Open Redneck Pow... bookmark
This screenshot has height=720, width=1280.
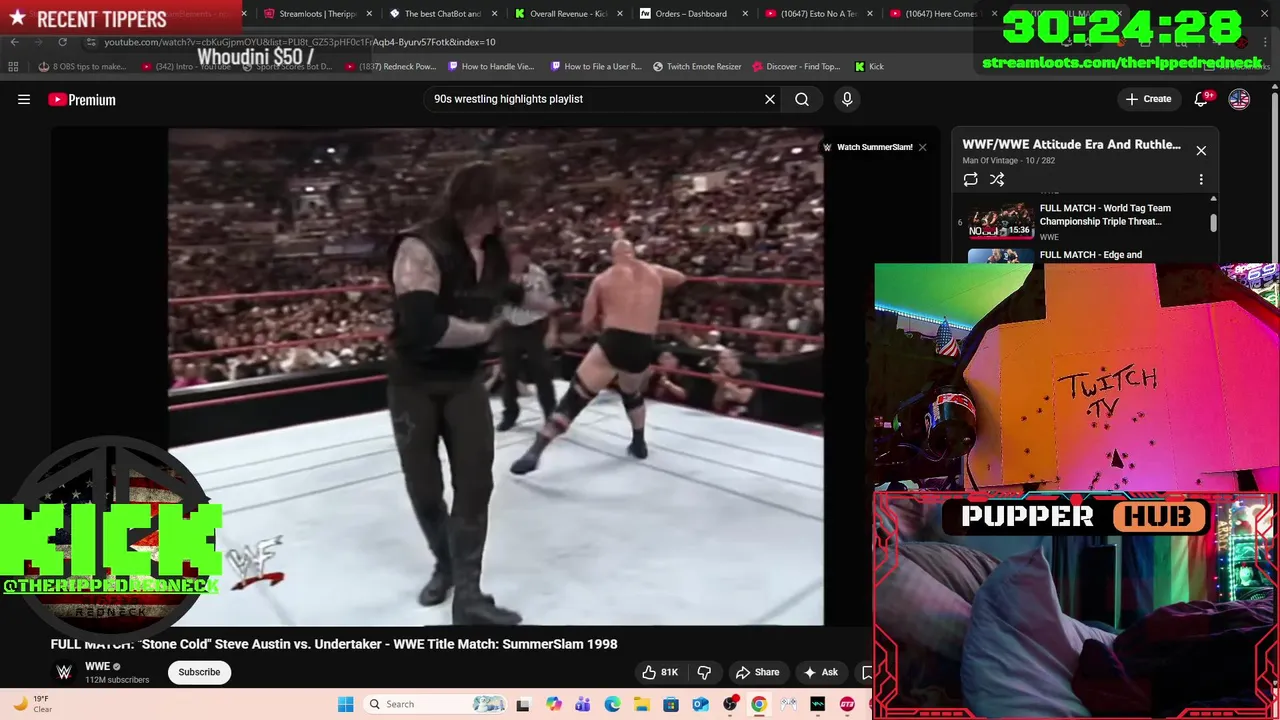tap(390, 67)
